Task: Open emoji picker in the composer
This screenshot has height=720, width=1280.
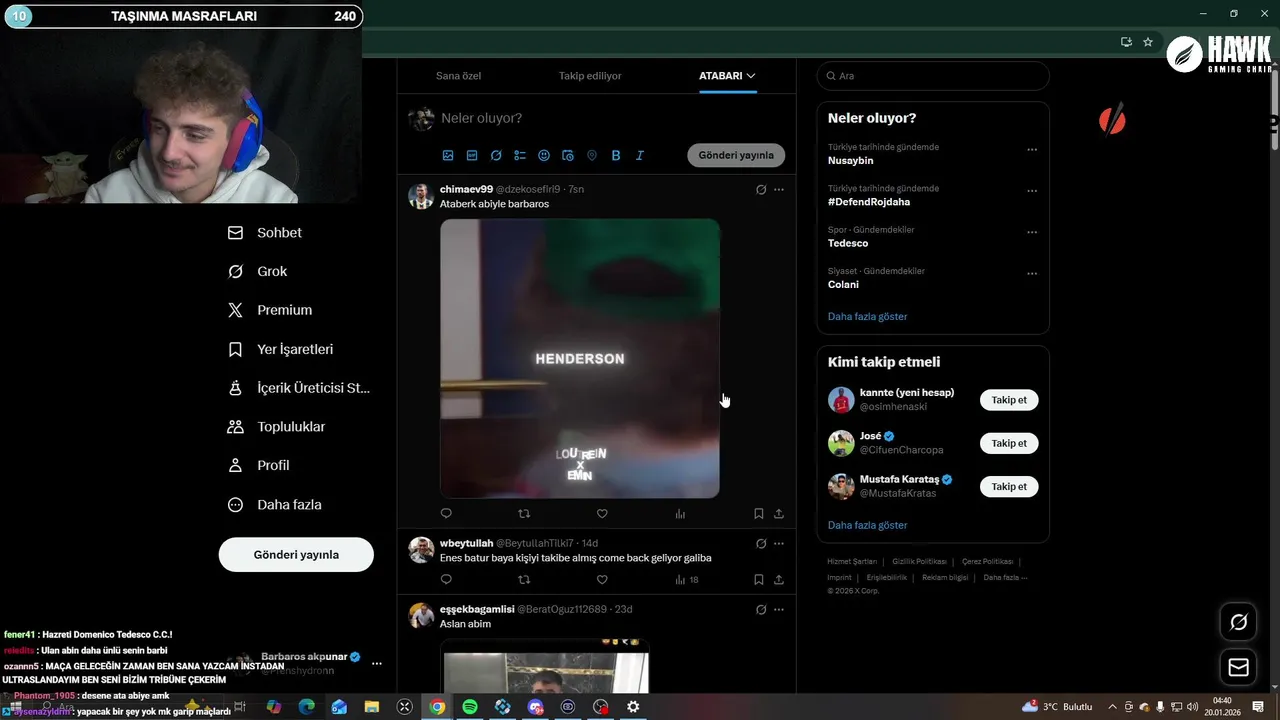Action: [x=544, y=156]
